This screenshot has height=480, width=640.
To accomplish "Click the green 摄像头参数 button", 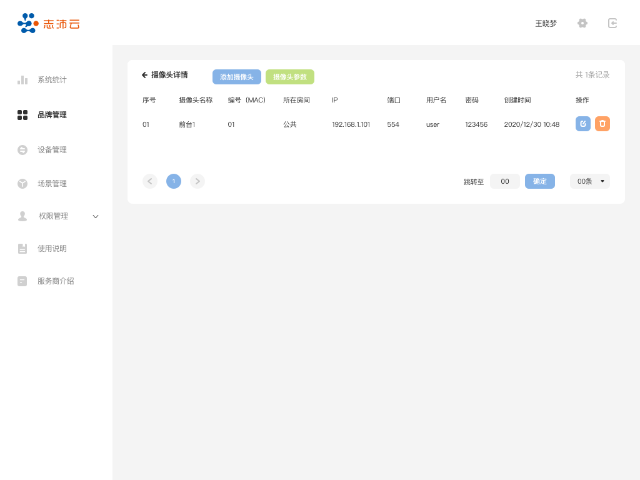I will pyautogui.click(x=289, y=76).
